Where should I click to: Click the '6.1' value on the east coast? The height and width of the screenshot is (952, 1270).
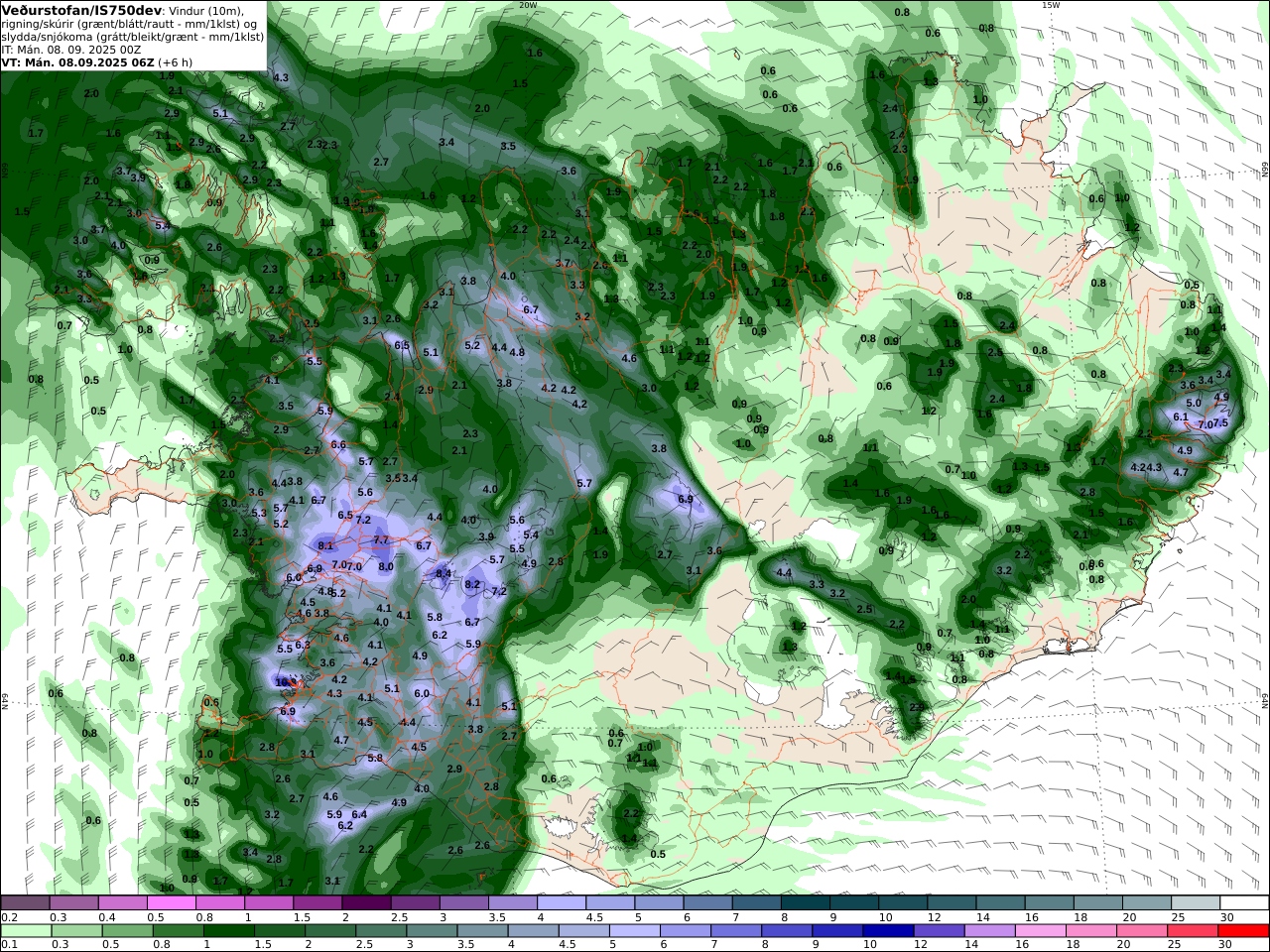pos(1180,417)
